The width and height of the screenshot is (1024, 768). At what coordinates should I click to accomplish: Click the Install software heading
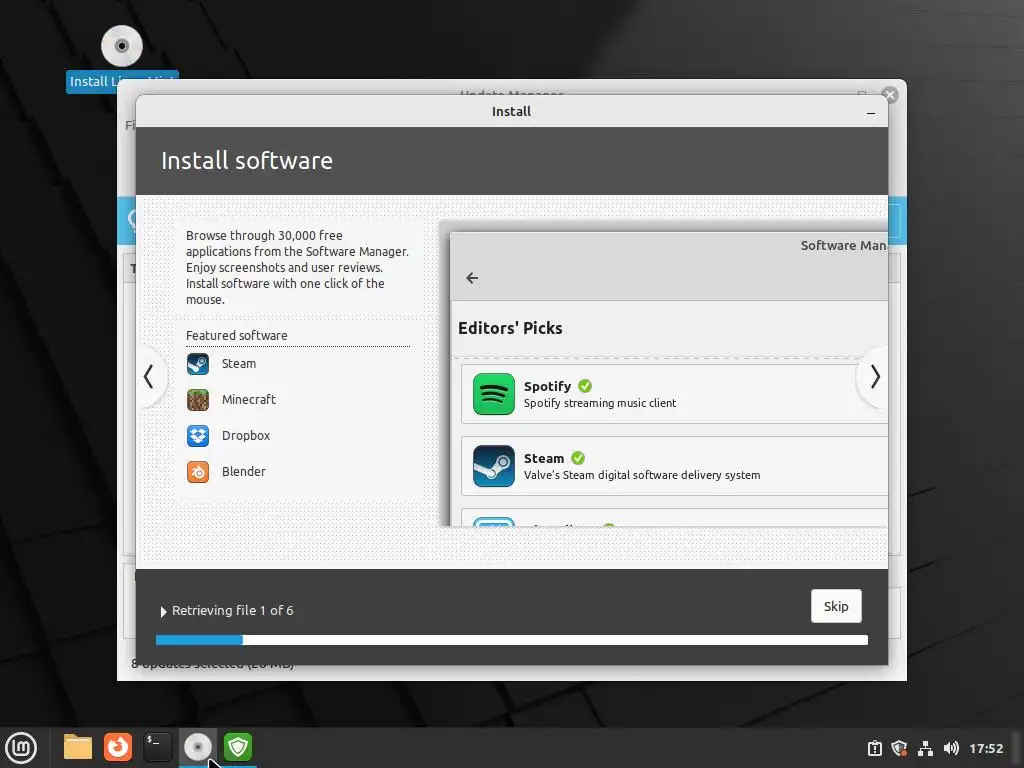tap(247, 161)
